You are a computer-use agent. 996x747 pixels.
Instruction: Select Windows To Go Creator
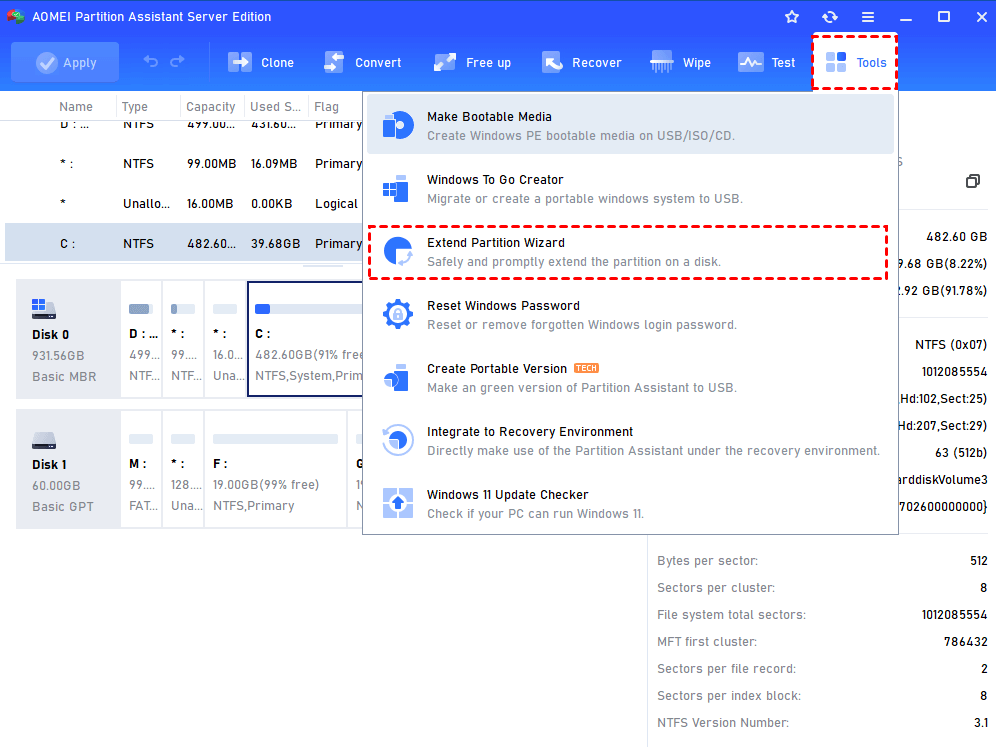tap(630, 189)
